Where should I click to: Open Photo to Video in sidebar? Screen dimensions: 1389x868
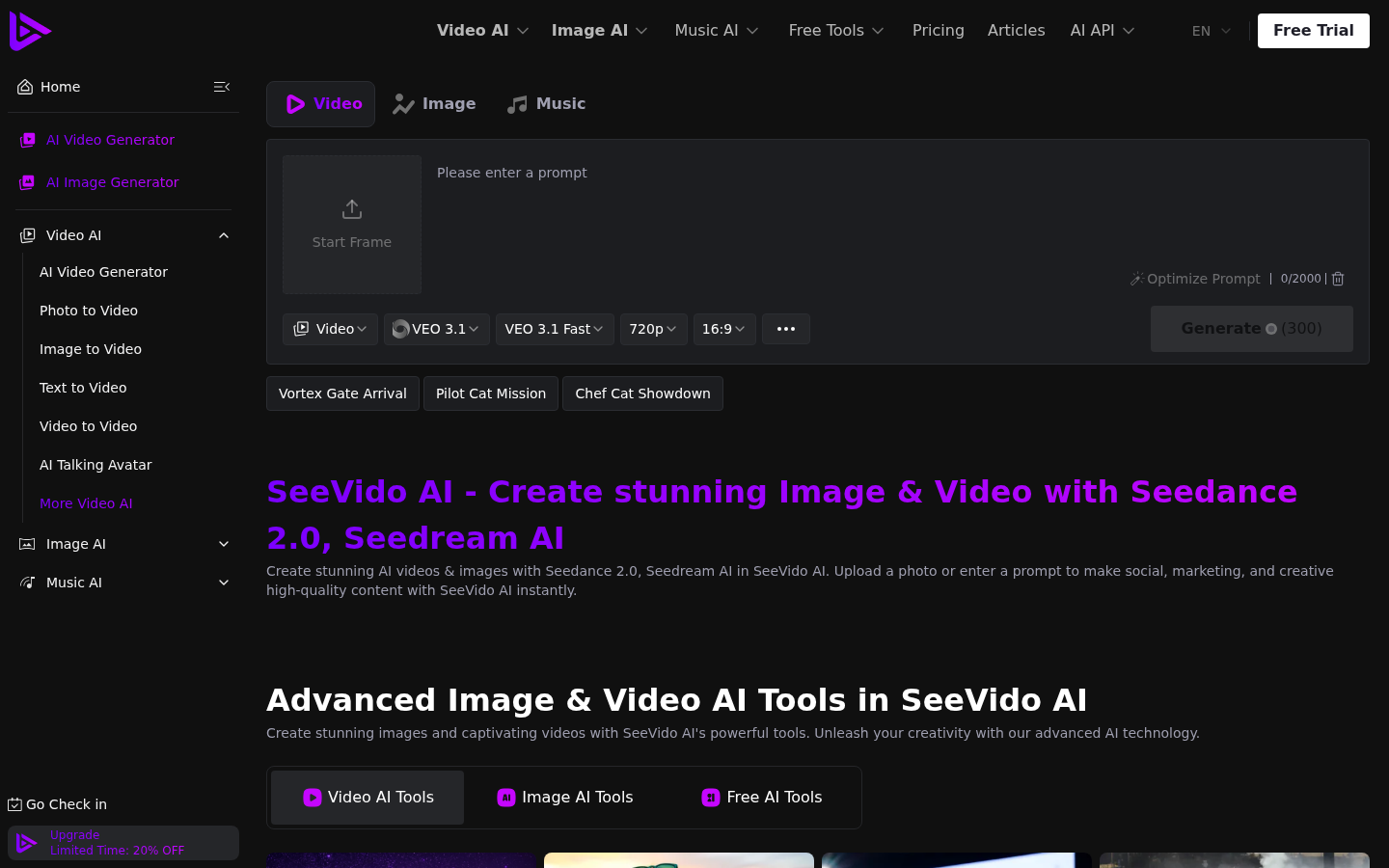click(x=89, y=311)
